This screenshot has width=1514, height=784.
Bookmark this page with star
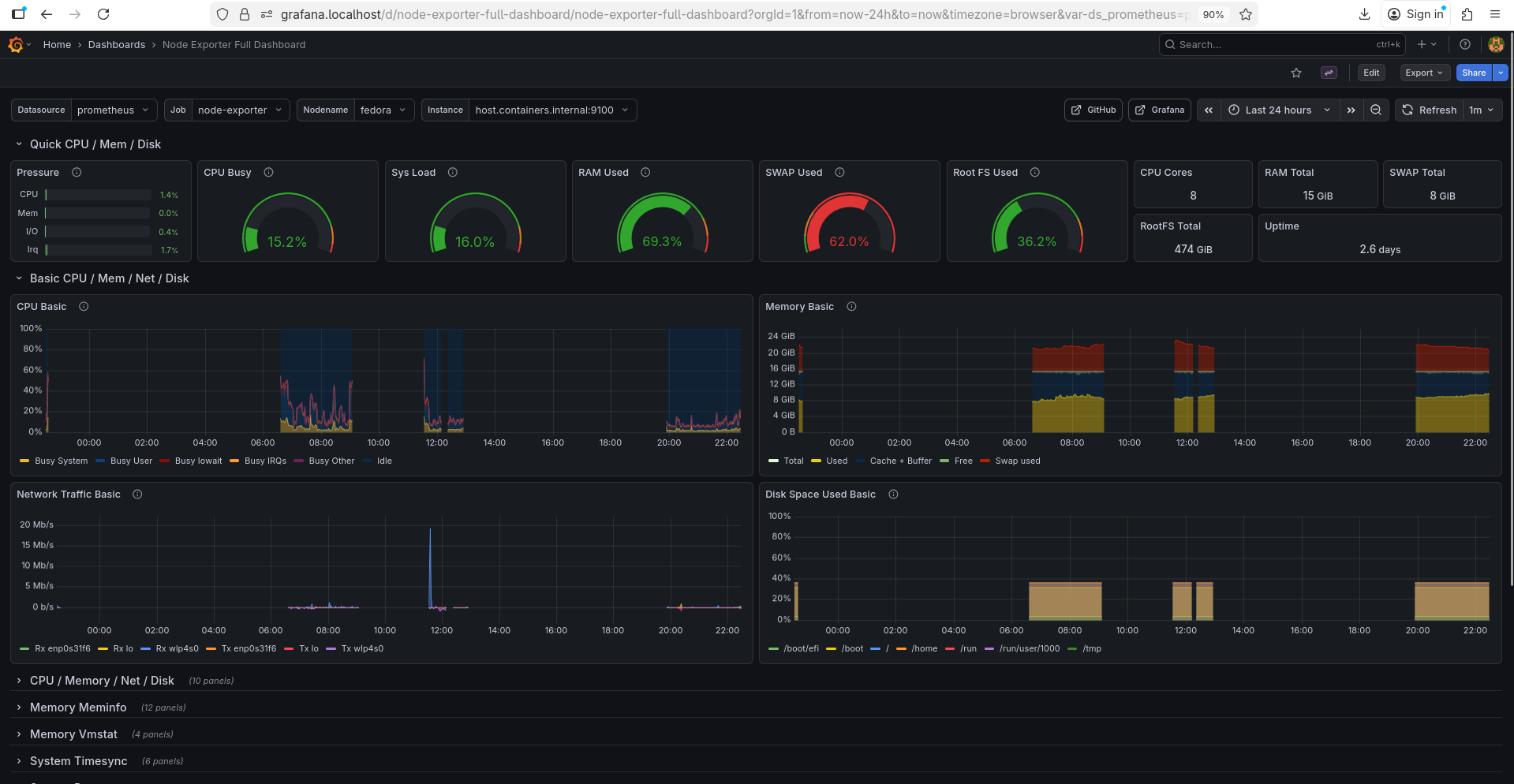point(1246,14)
